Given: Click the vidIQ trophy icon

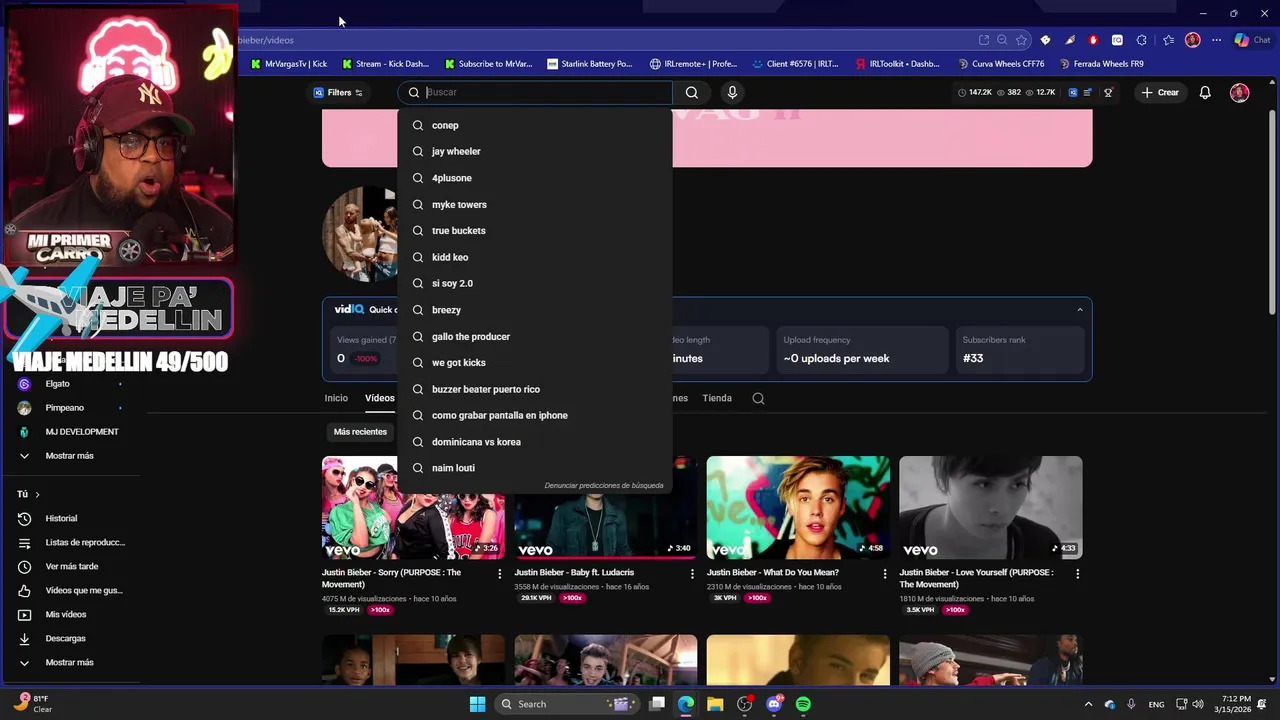Looking at the screenshot, I should [x=1108, y=92].
